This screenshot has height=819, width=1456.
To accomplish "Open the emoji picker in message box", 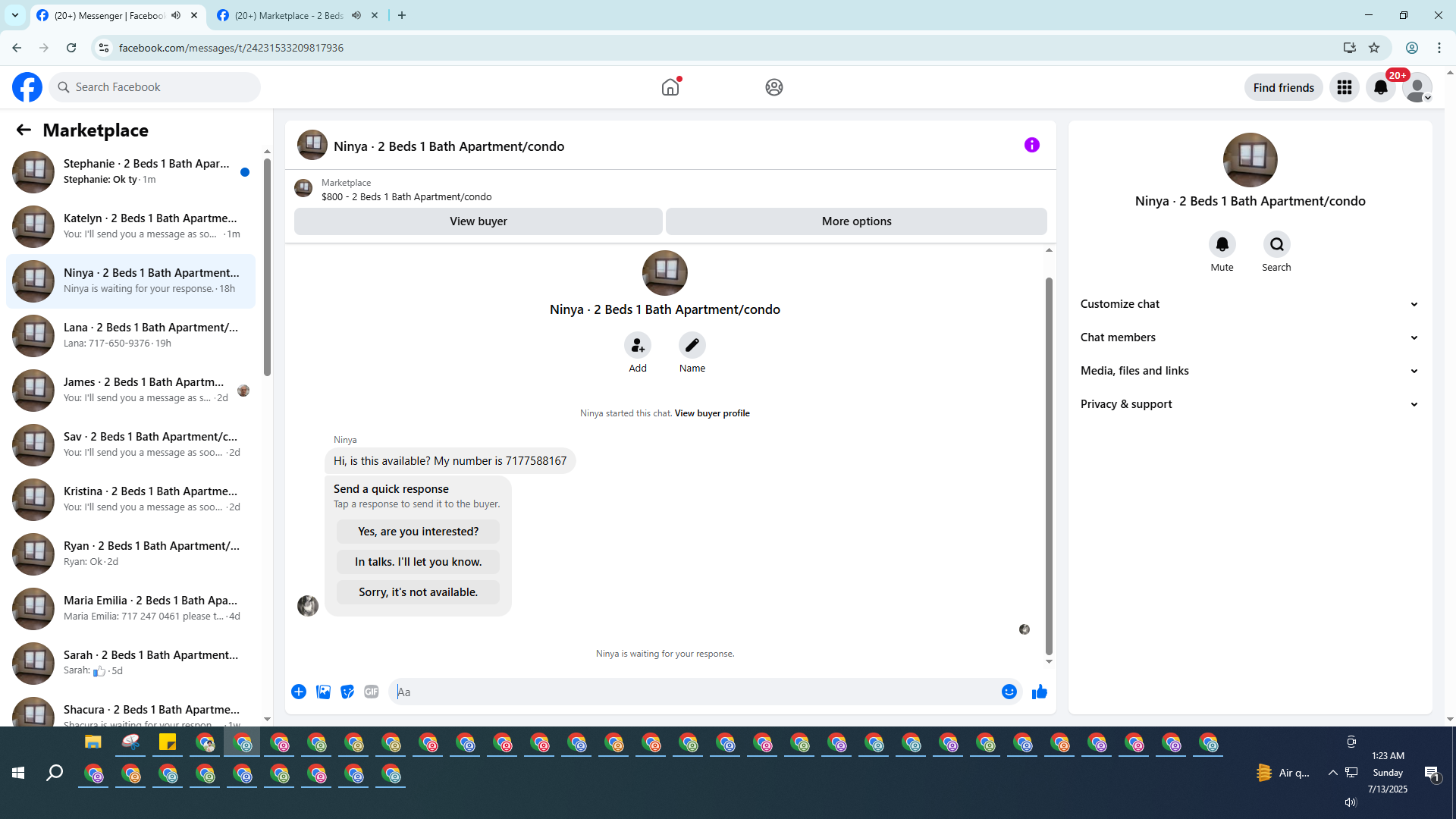I will tap(1009, 692).
